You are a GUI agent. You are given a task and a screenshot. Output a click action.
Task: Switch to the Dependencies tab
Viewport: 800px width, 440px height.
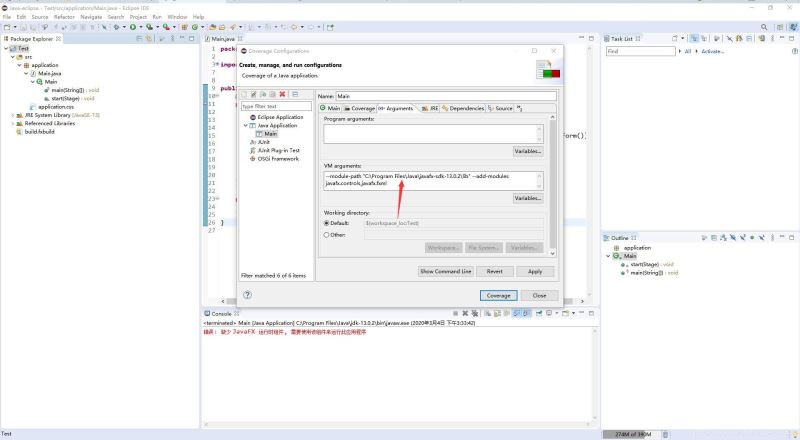point(463,108)
